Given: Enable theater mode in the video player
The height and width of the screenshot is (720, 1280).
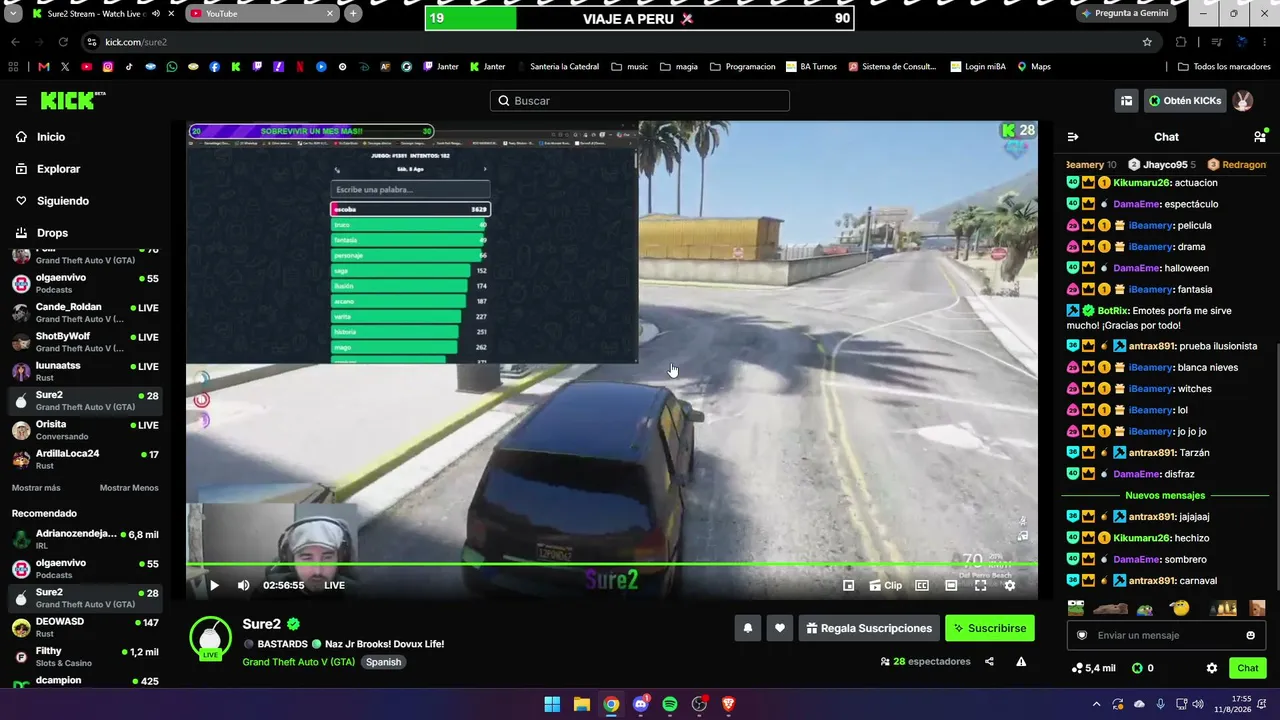Looking at the screenshot, I should [x=951, y=585].
